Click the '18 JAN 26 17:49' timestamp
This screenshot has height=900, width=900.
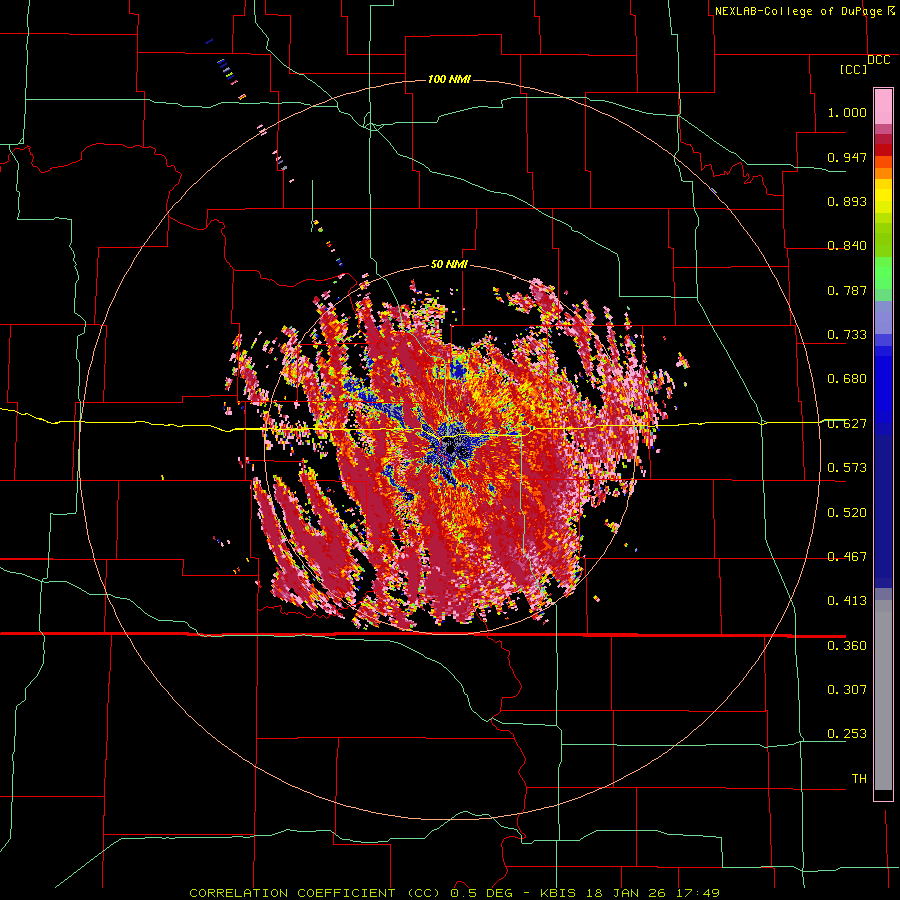(653, 893)
